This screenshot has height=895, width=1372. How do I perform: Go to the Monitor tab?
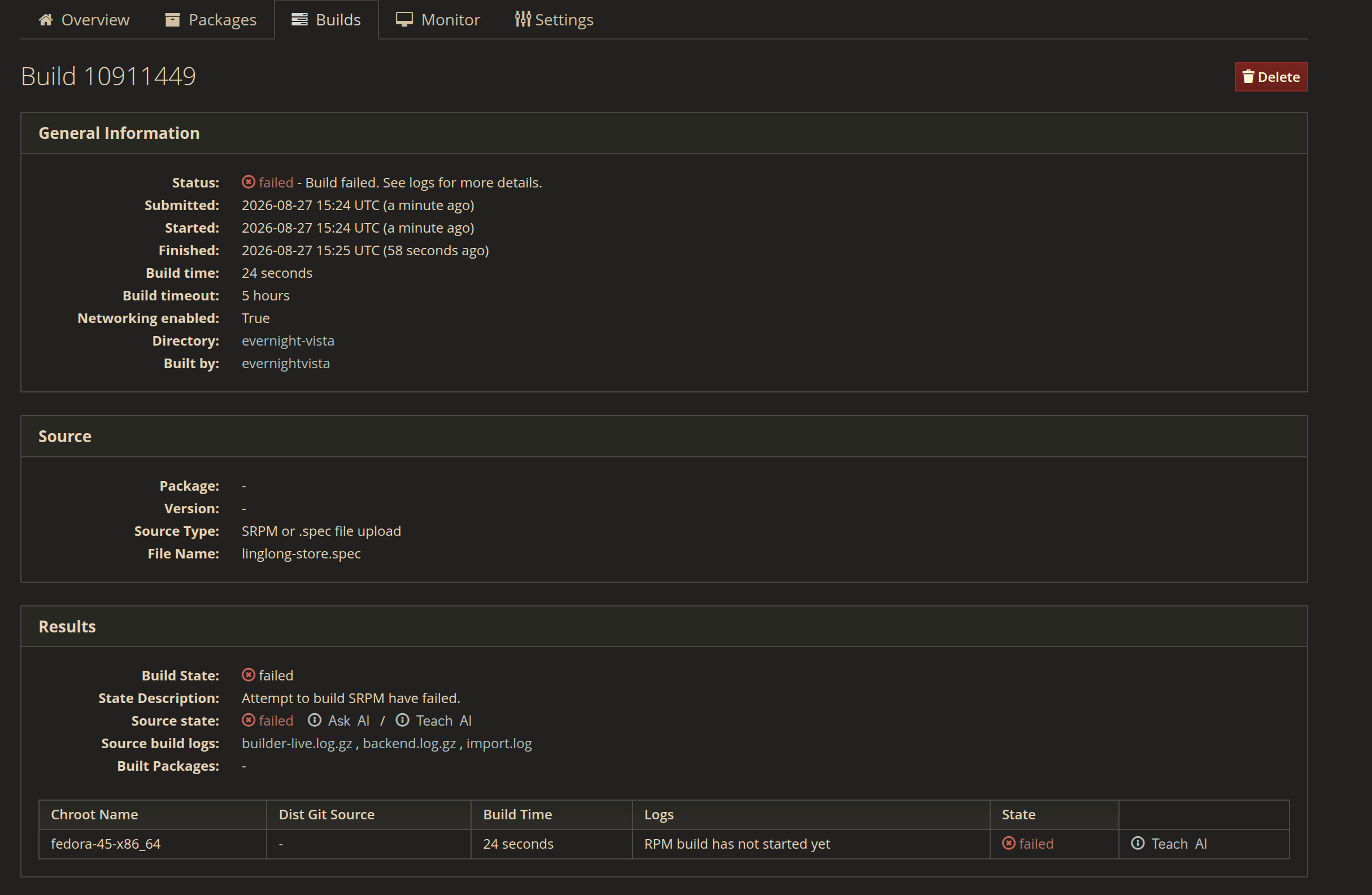tap(438, 20)
